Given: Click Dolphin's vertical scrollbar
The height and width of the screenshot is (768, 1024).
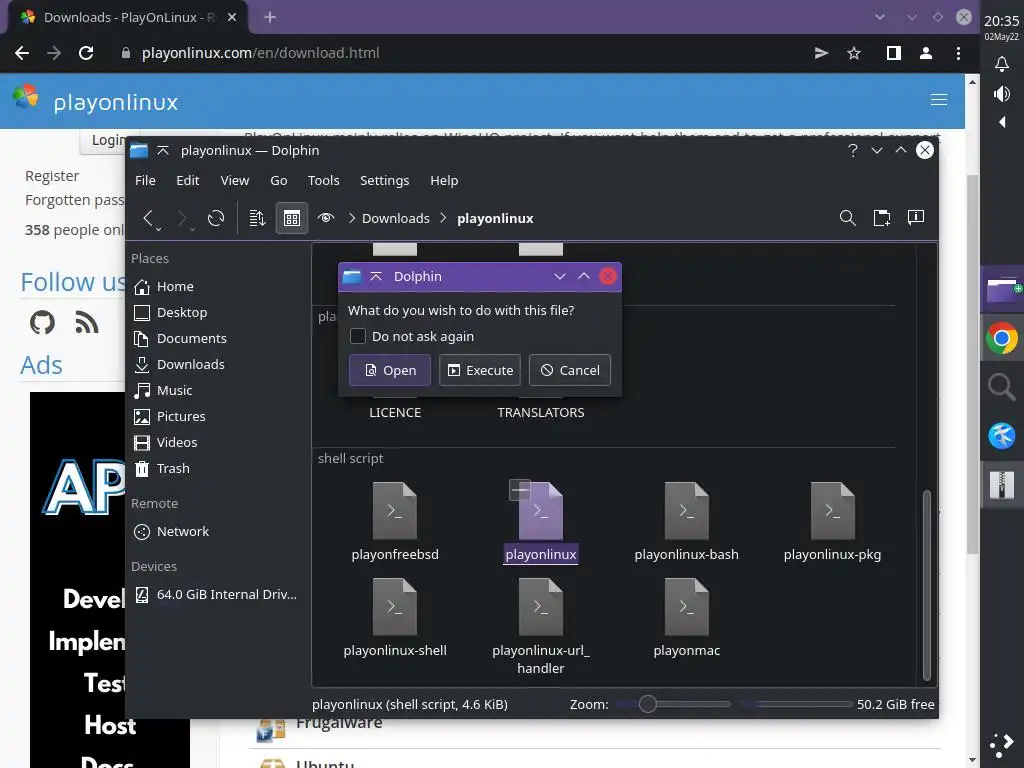Looking at the screenshot, I should point(926,585).
